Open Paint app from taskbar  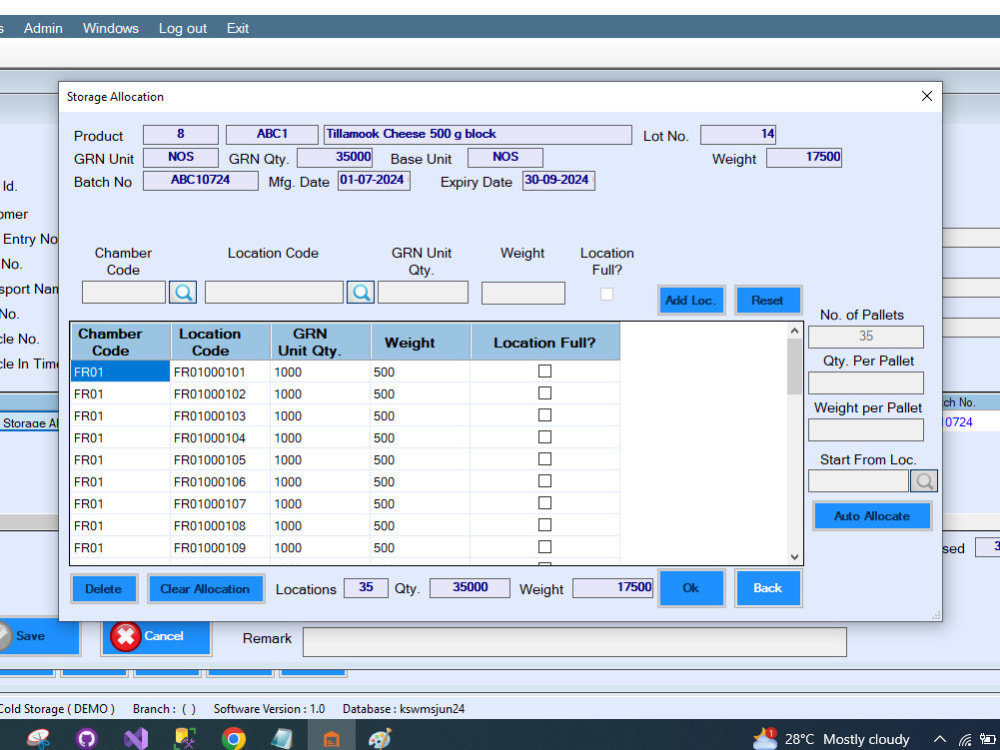[380, 739]
